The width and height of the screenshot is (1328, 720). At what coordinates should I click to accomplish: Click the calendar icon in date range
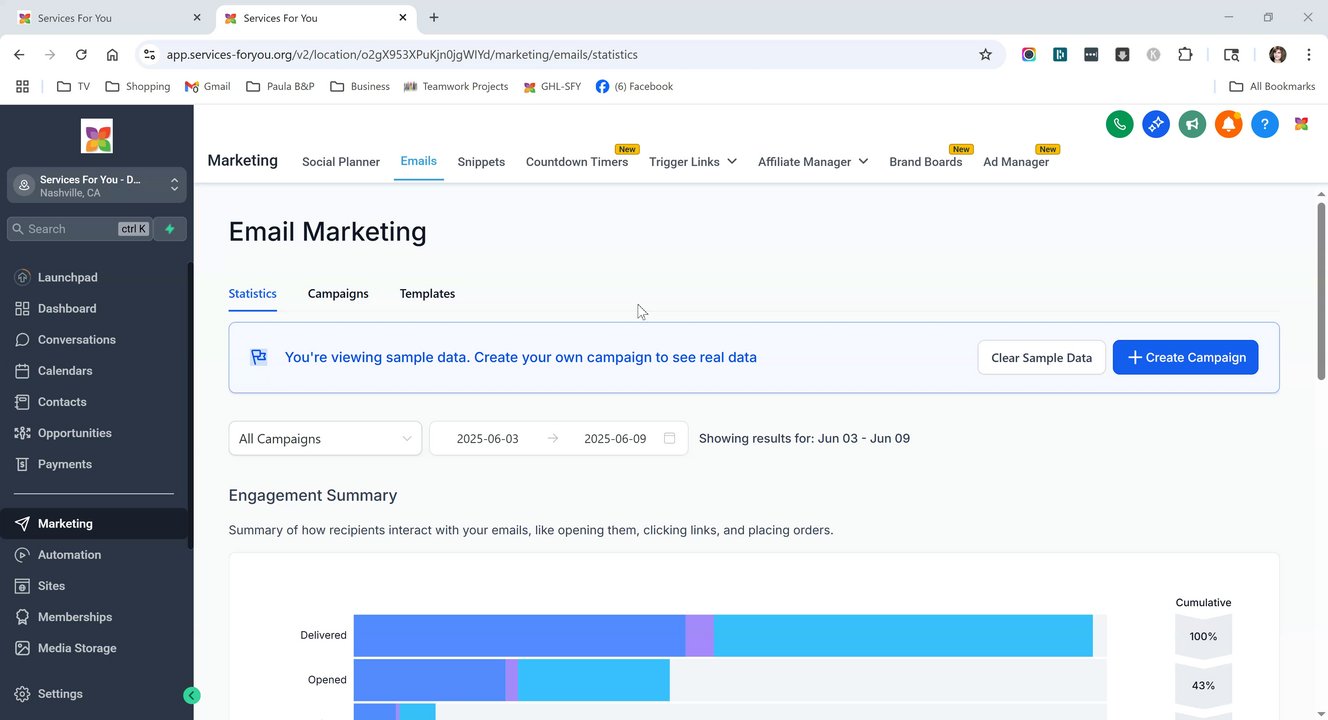pyautogui.click(x=670, y=439)
